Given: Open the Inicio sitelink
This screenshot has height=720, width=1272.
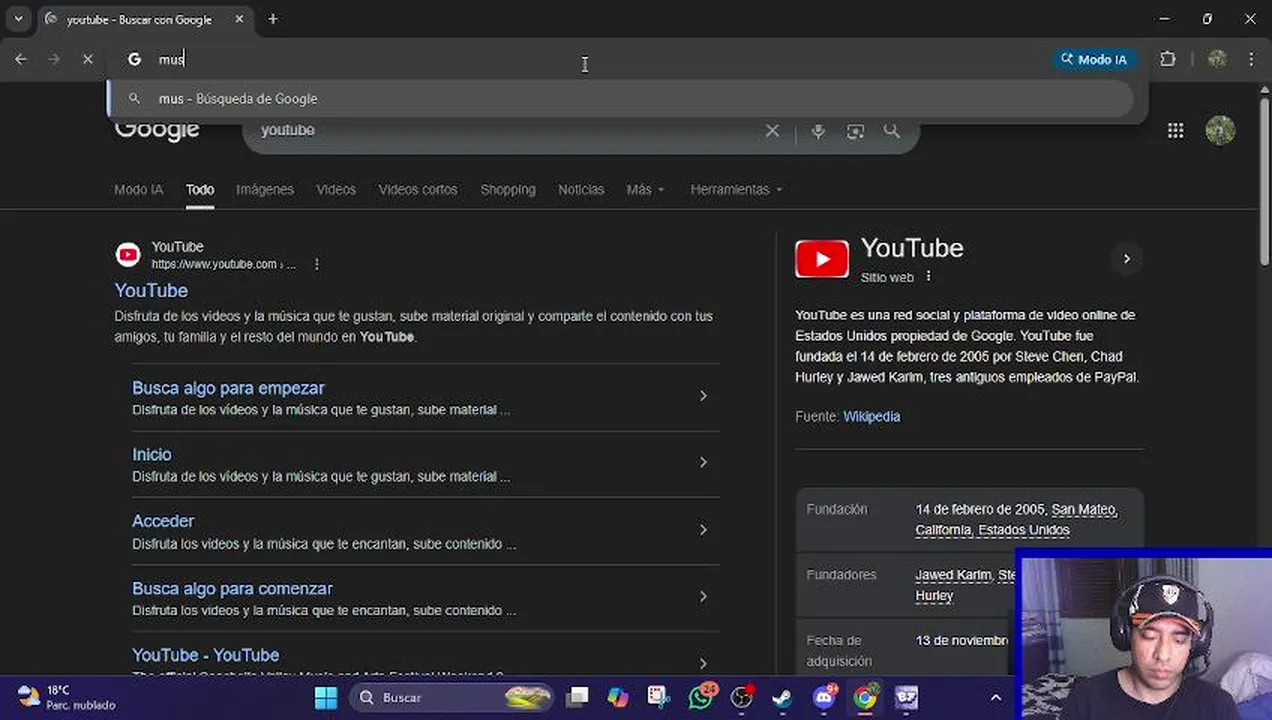Looking at the screenshot, I should pyautogui.click(x=152, y=454).
